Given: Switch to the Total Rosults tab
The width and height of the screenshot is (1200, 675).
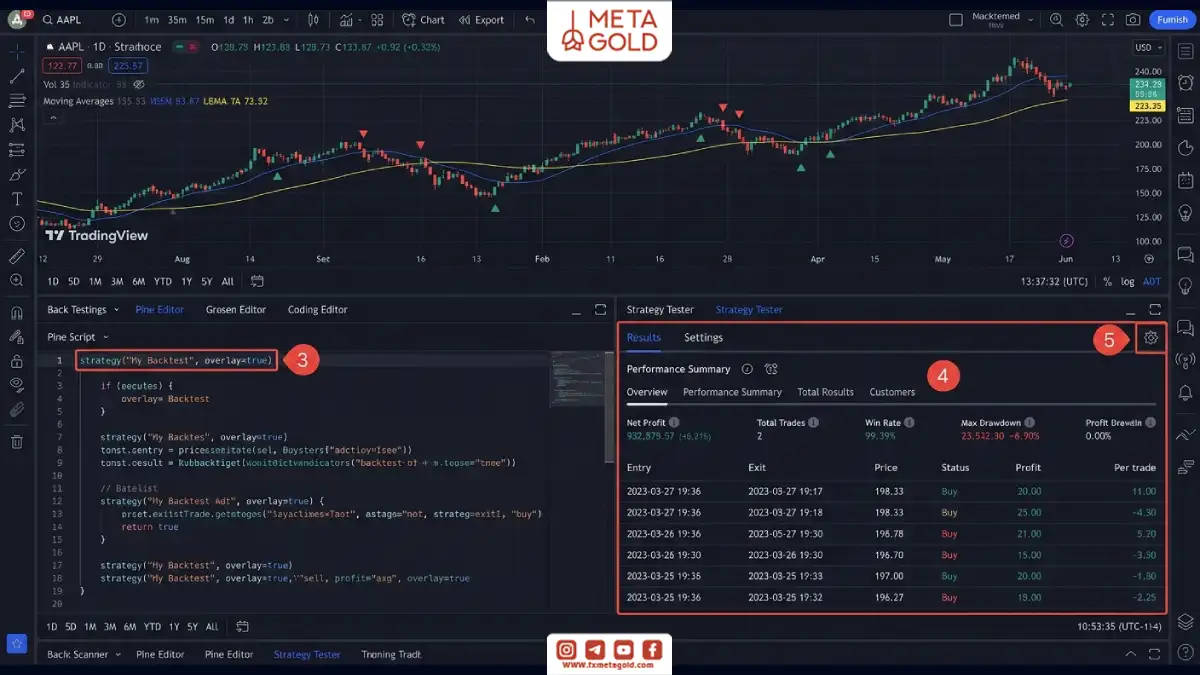Looking at the screenshot, I should click(825, 392).
